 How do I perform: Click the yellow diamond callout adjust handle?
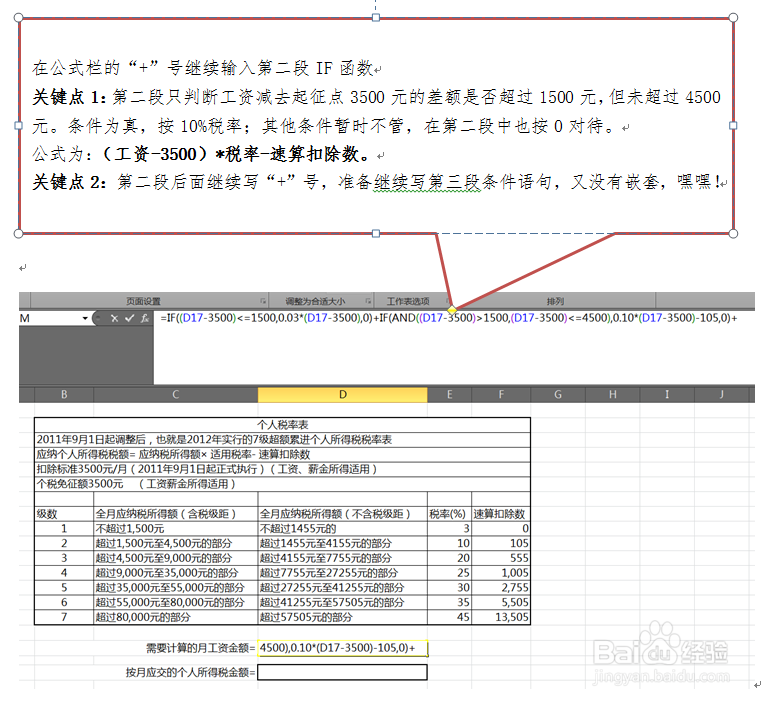click(452, 310)
